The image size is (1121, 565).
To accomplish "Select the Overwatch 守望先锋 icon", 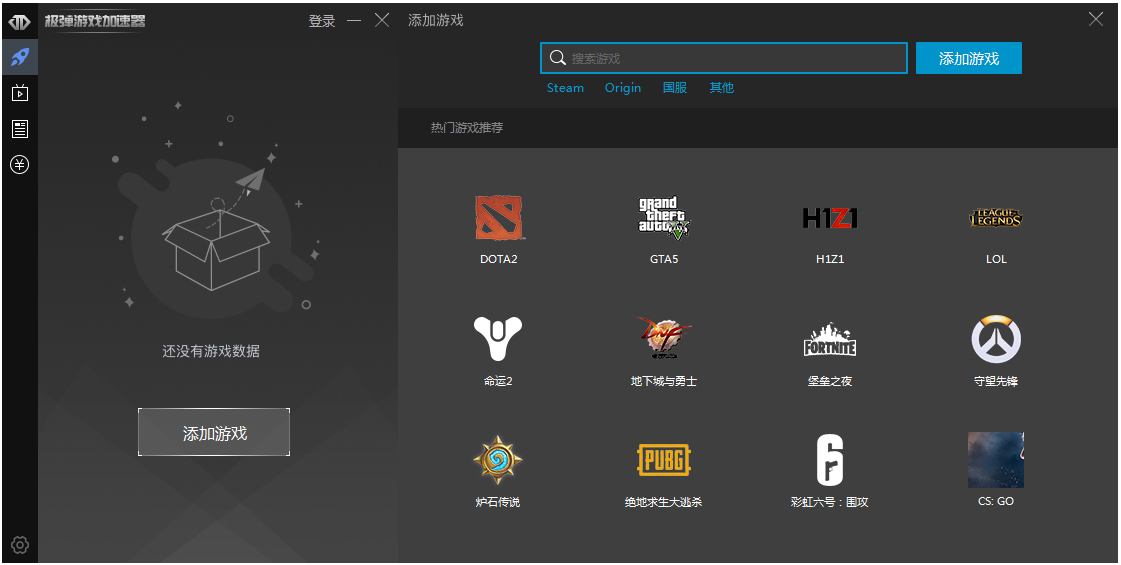I will click(996, 339).
